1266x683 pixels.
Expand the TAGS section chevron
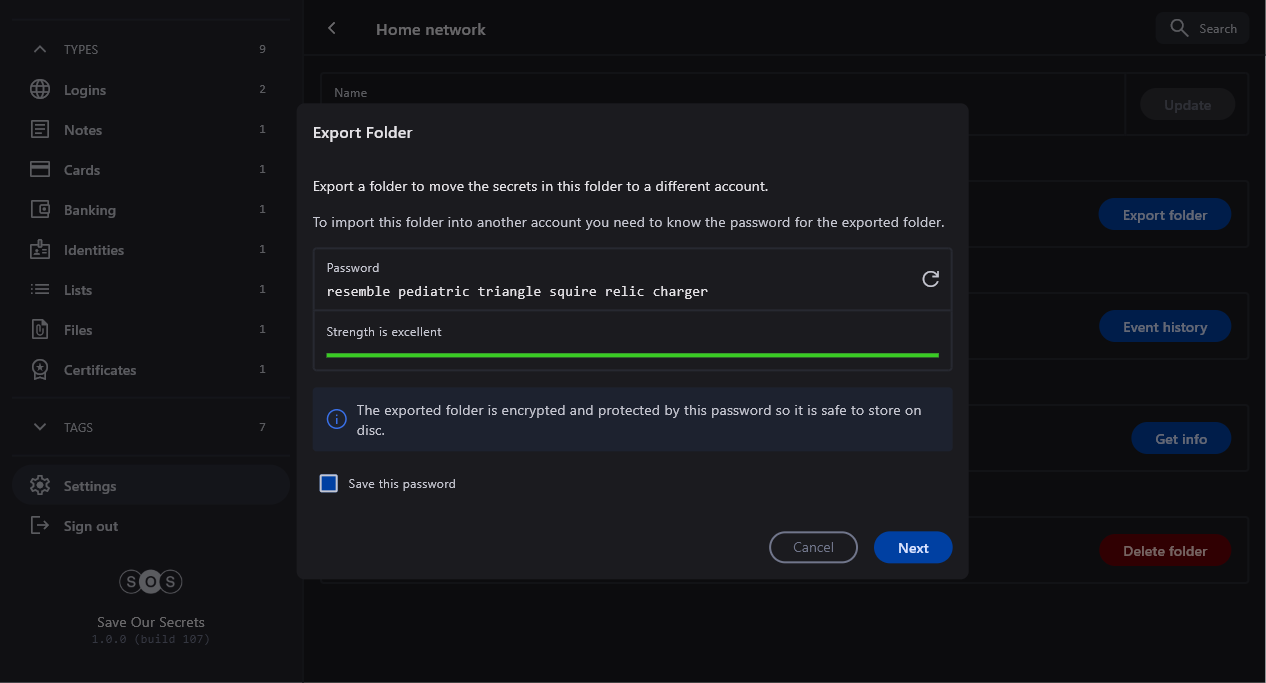[40, 427]
